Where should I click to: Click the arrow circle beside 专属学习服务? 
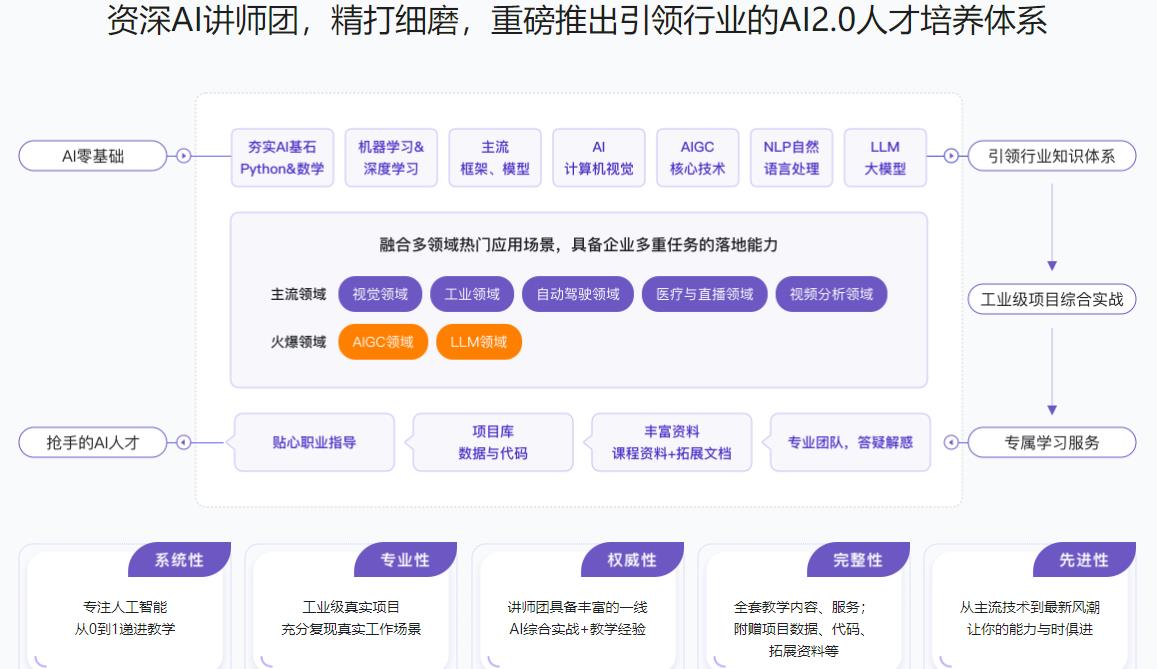(951, 442)
